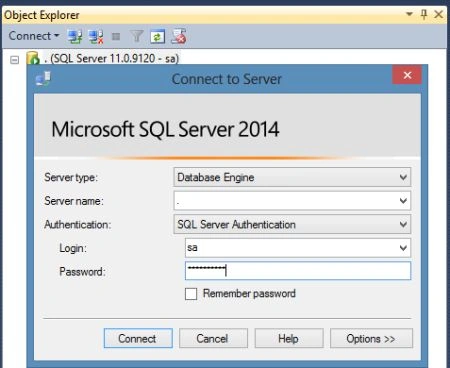Click the Delete activity toolbar icon
Screen dimensions: 450x368
pos(178,36)
